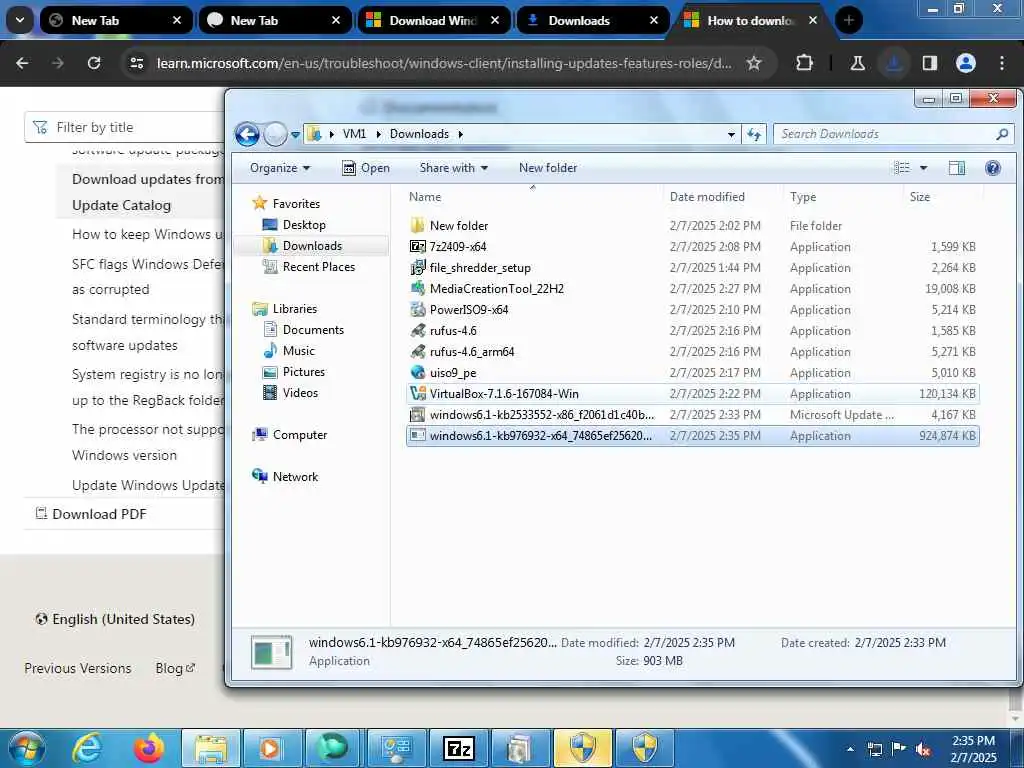Open the Windows Start button
Image resolution: width=1024 pixels, height=768 pixels.
26,748
